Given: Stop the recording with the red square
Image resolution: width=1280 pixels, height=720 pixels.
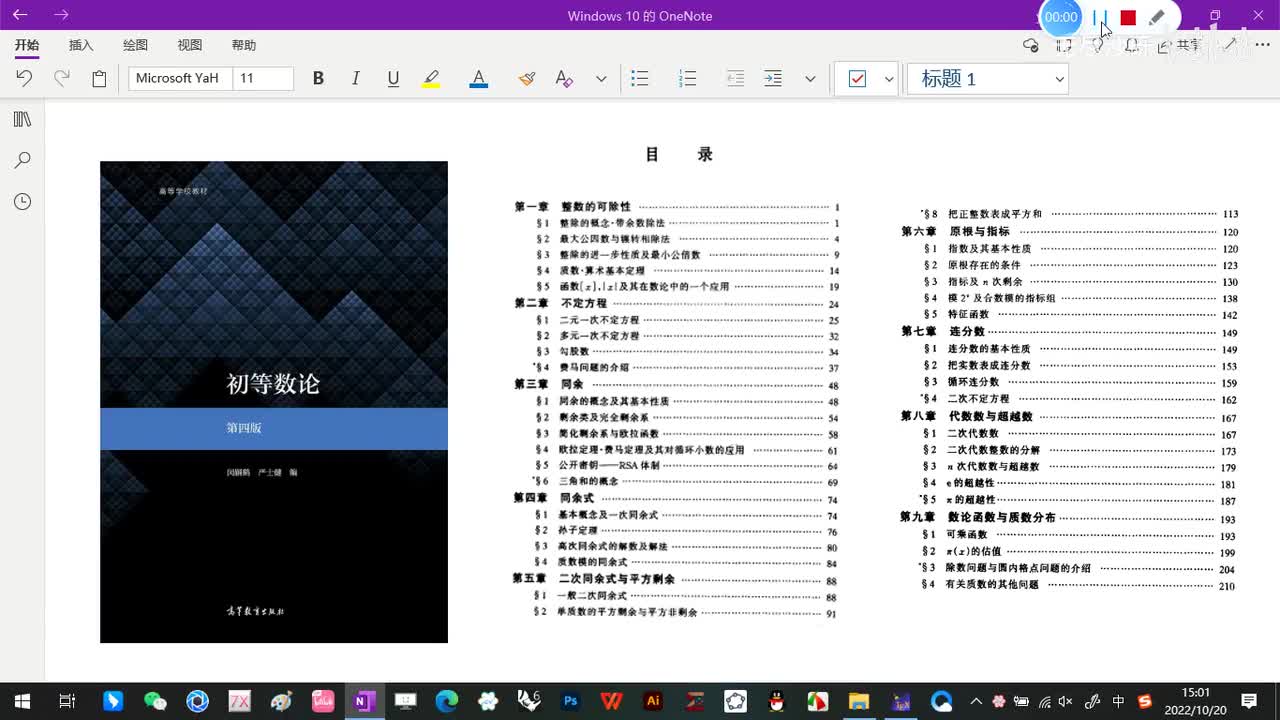Looking at the screenshot, I should 1128,17.
